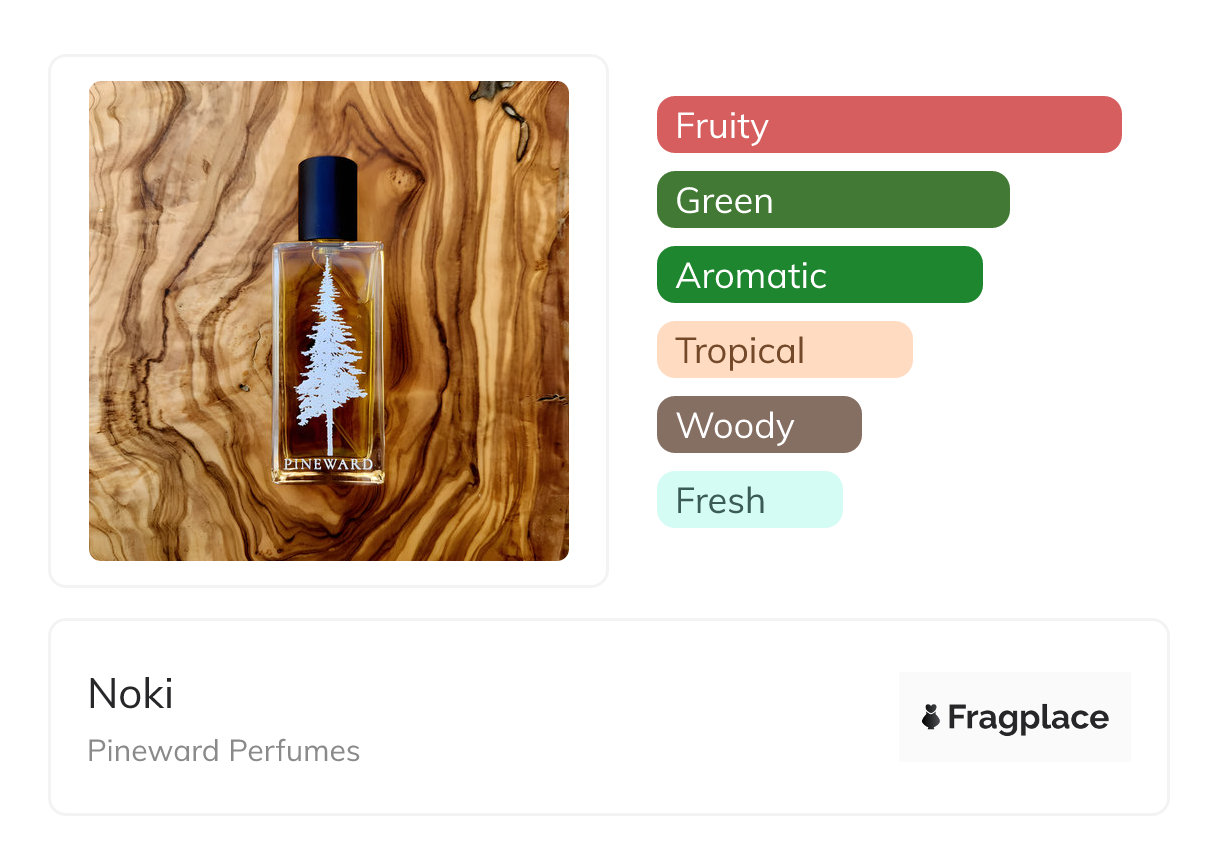Click the white pine tree graphic on bottle
Screen dimensions: 1218x864
point(327,350)
